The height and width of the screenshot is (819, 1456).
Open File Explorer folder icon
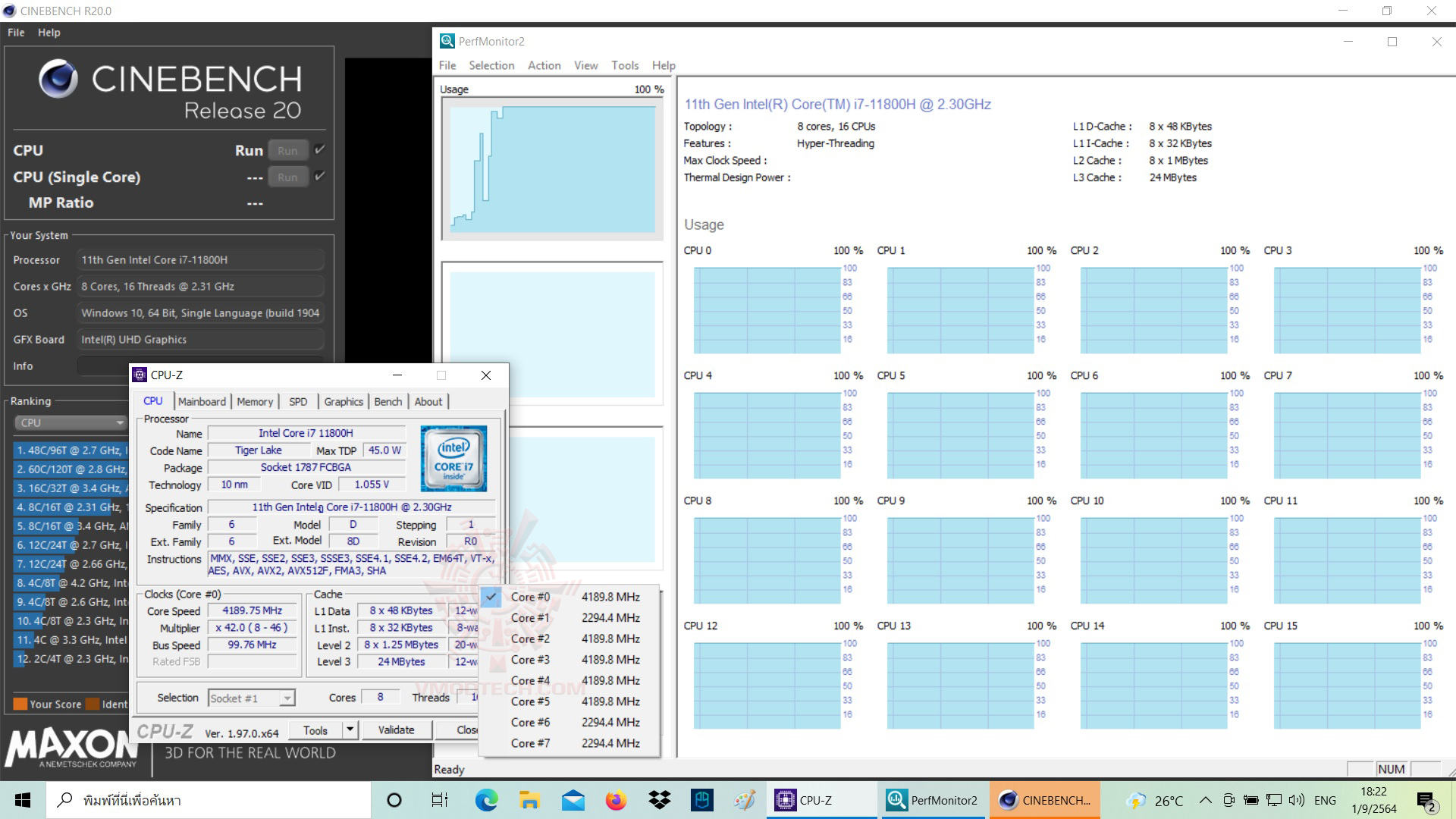tap(529, 800)
